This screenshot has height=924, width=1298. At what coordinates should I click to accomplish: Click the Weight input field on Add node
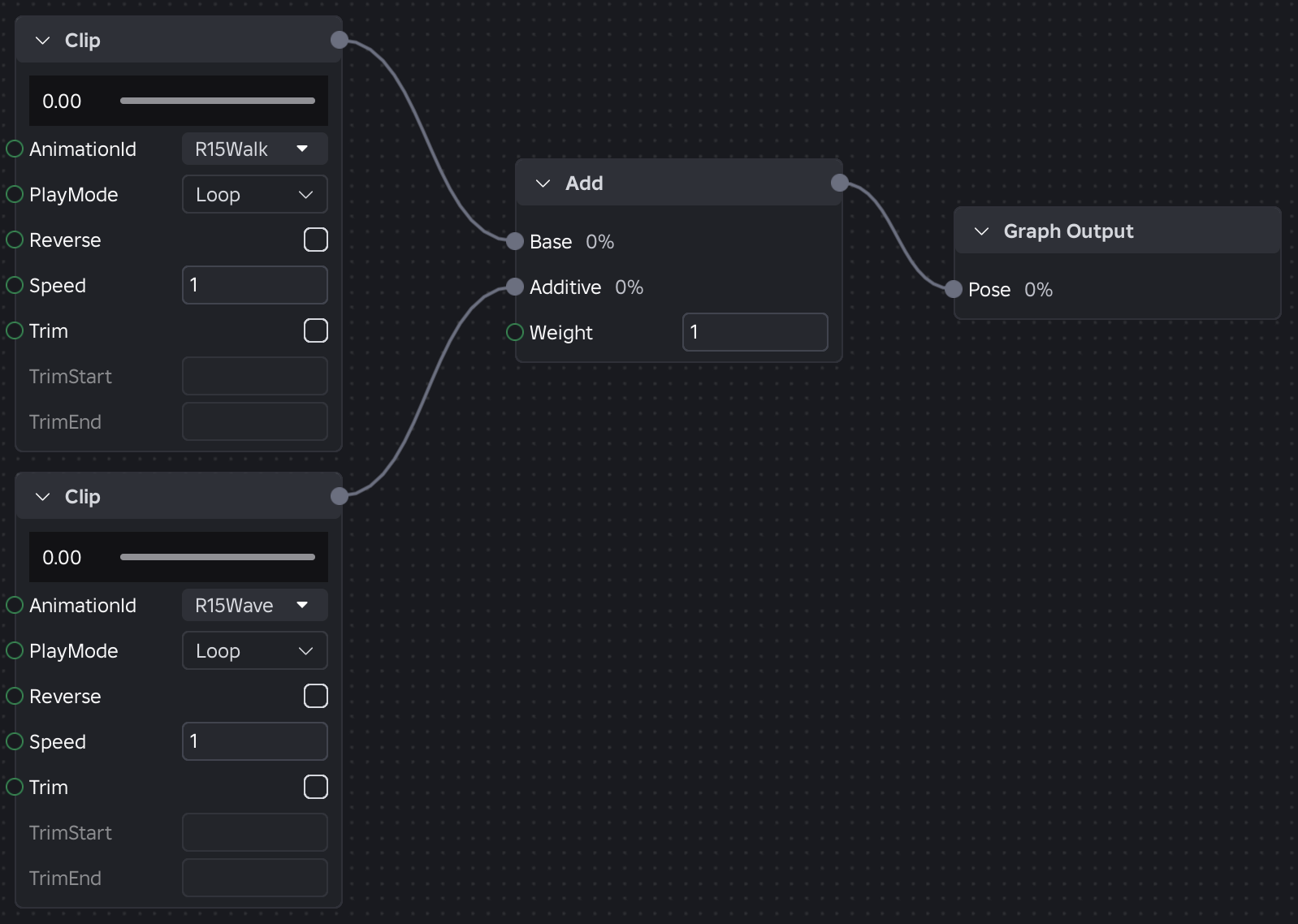pos(755,332)
